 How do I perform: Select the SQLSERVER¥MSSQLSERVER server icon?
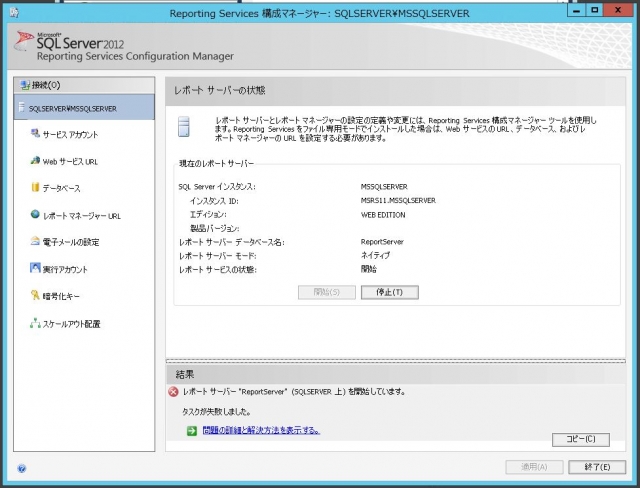pos(22,107)
